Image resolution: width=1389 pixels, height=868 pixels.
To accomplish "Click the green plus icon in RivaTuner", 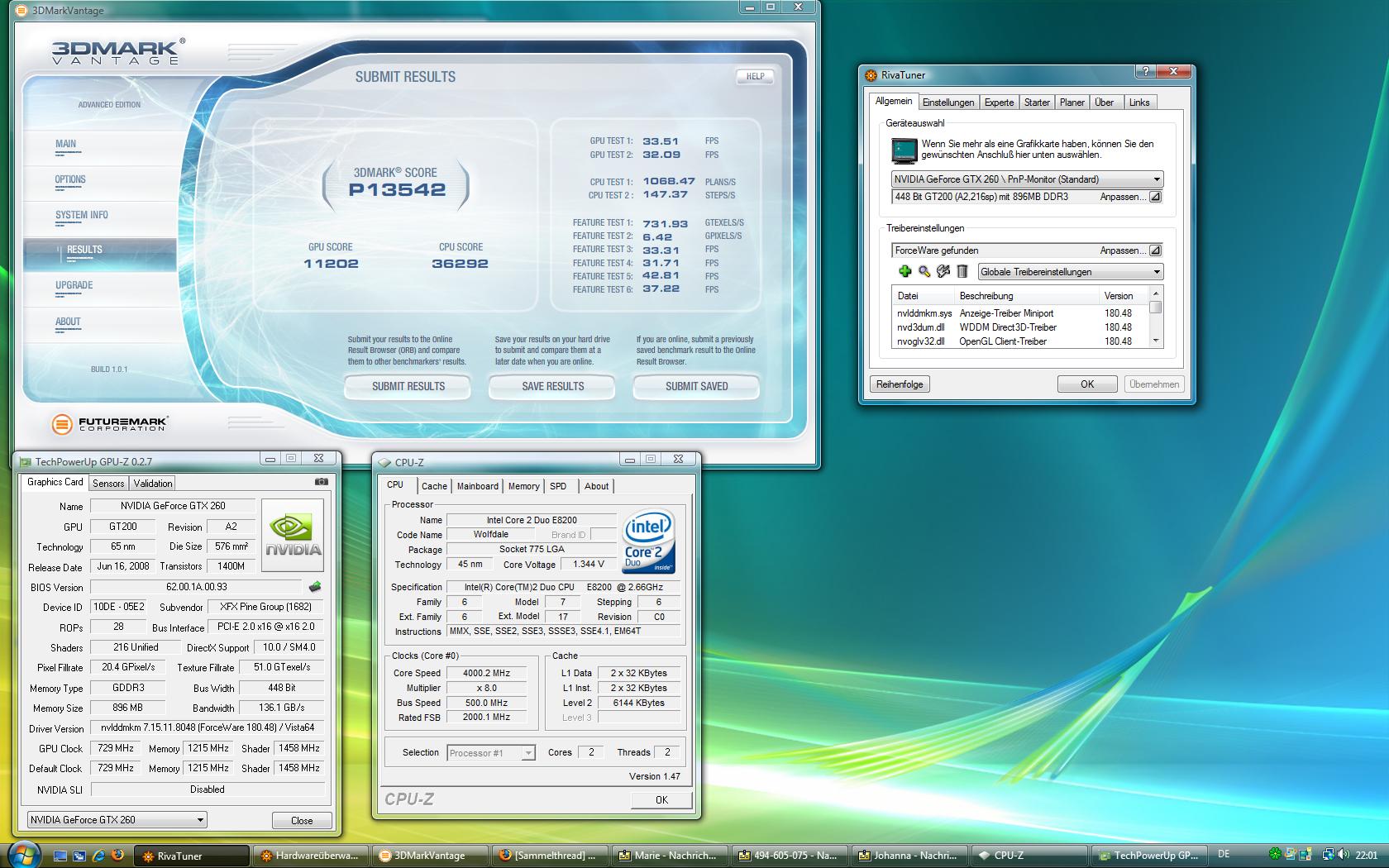I will pos(905,271).
